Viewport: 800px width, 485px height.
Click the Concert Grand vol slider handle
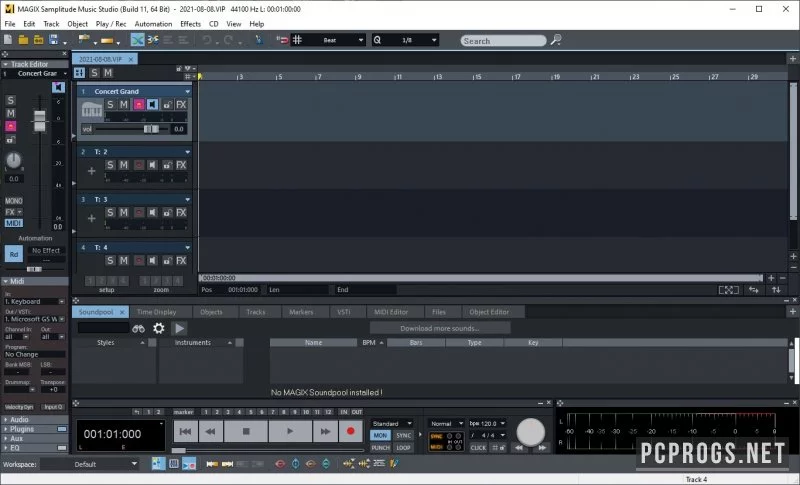(x=151, y=129)
